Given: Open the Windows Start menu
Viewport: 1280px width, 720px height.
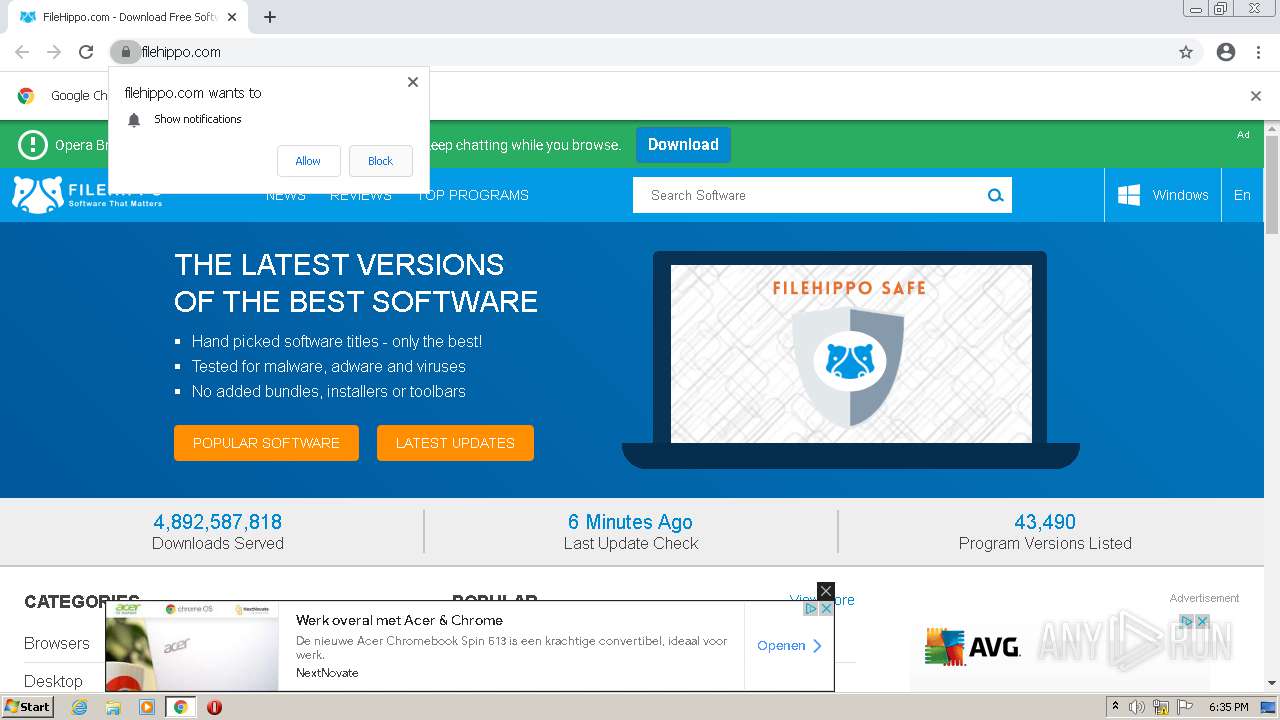Looking at the screenshot, I should pos(27,707).
